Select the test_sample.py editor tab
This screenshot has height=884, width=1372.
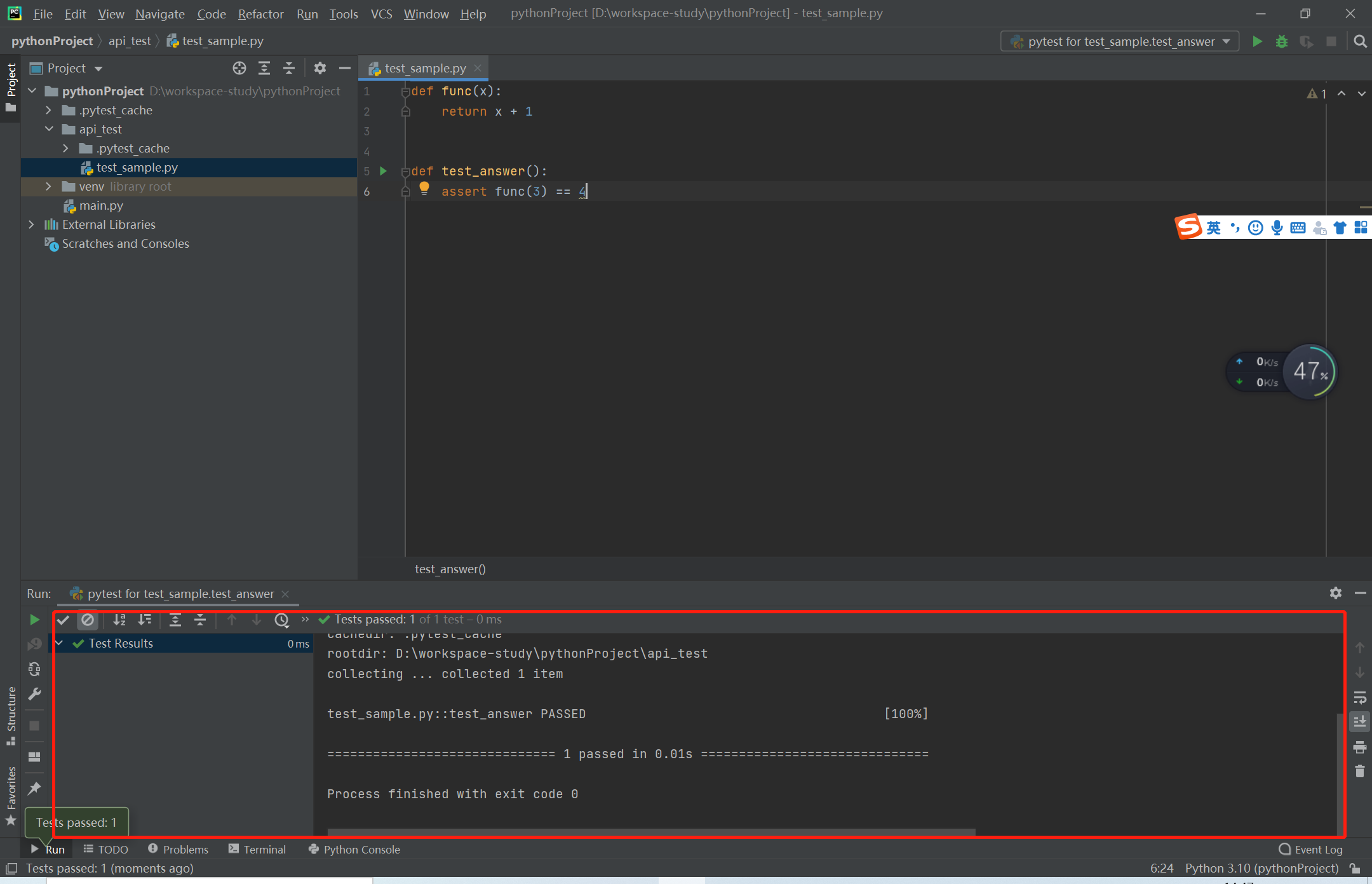[425, 68]
